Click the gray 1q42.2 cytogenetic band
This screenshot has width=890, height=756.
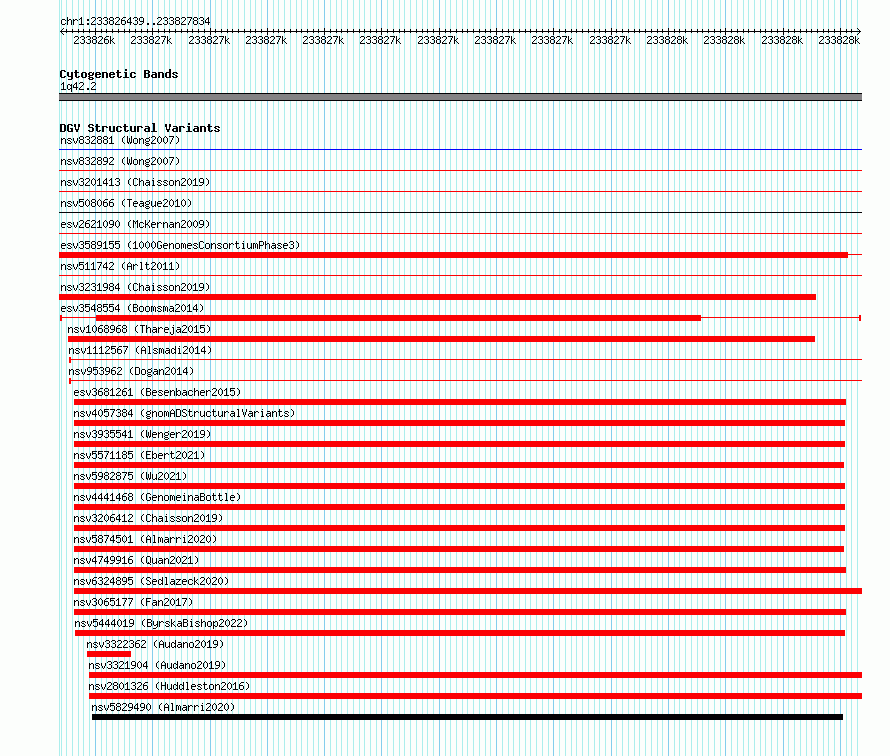(460, 97)
